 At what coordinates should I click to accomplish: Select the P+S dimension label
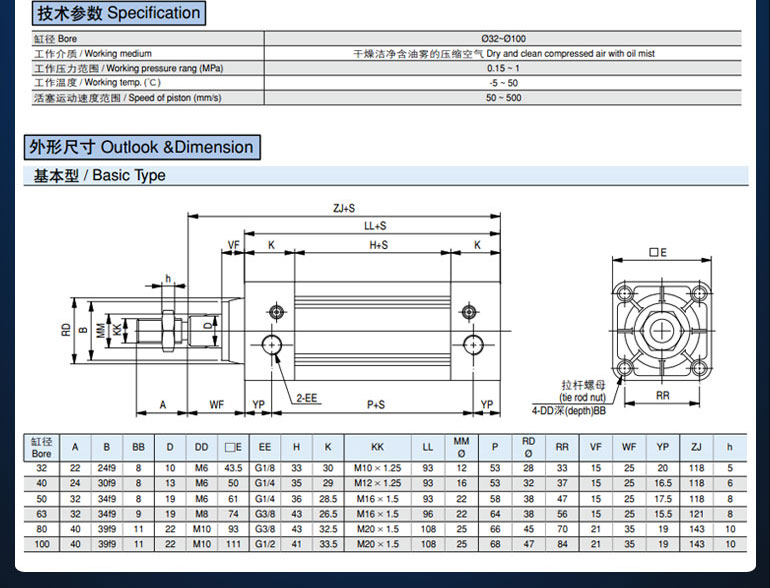(376, 405)
